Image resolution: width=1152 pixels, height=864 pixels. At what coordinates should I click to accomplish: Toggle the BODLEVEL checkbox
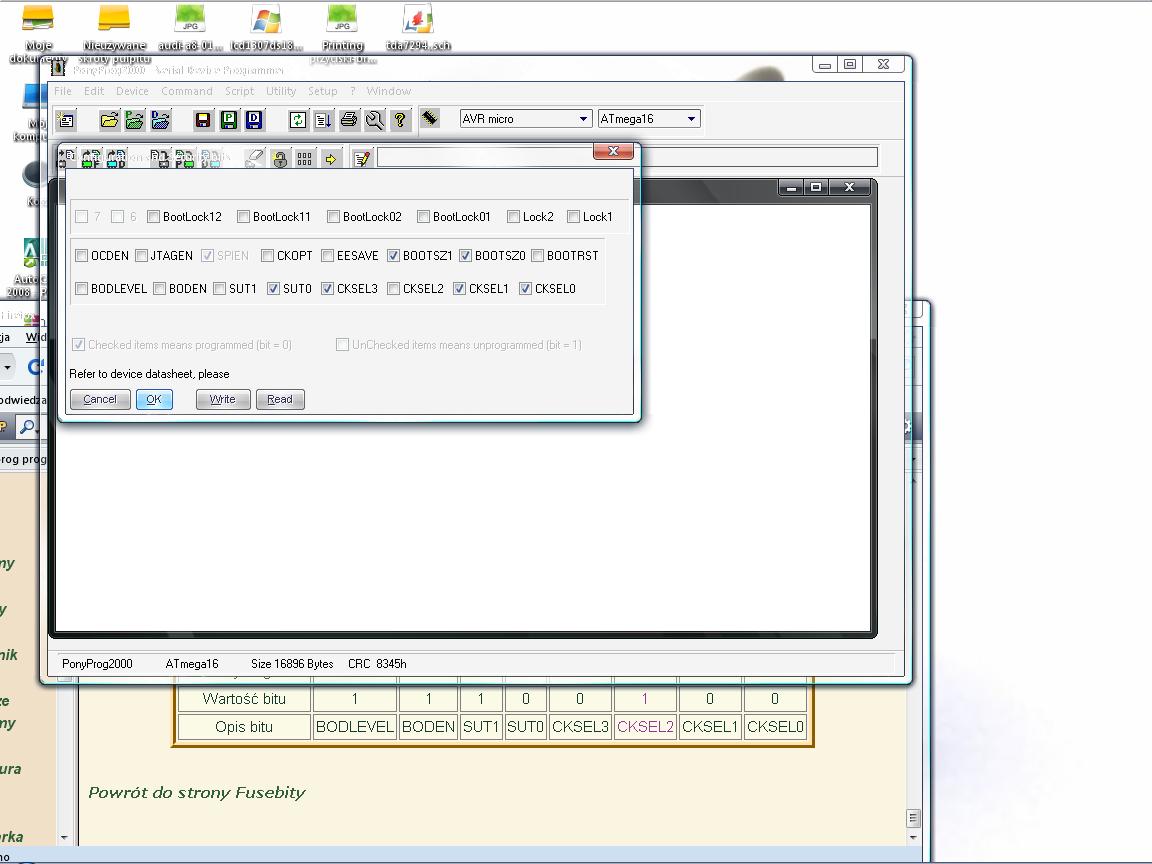coord(82,289)
